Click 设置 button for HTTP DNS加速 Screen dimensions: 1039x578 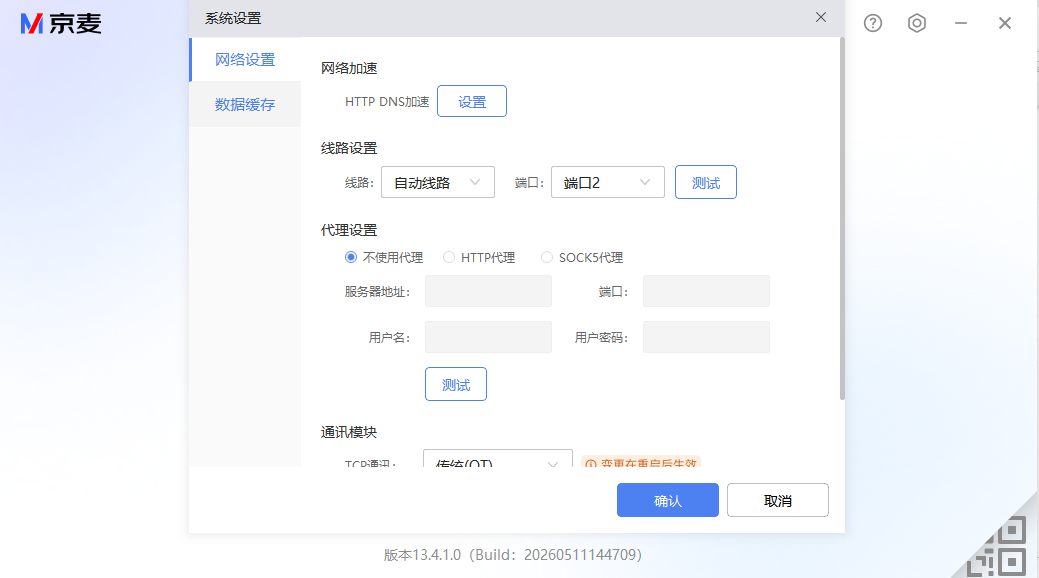[x=472, y=101]
